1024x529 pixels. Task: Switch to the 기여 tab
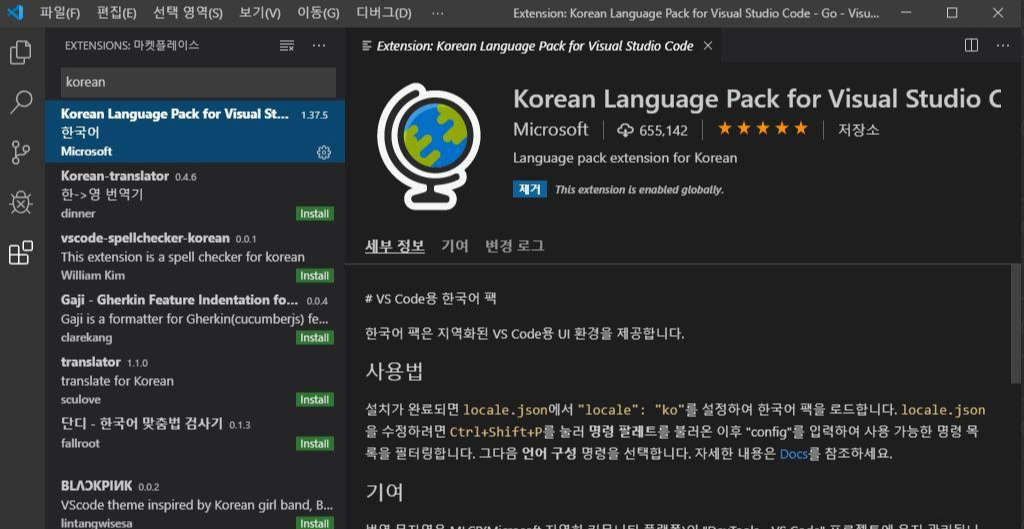click(455, 246)
